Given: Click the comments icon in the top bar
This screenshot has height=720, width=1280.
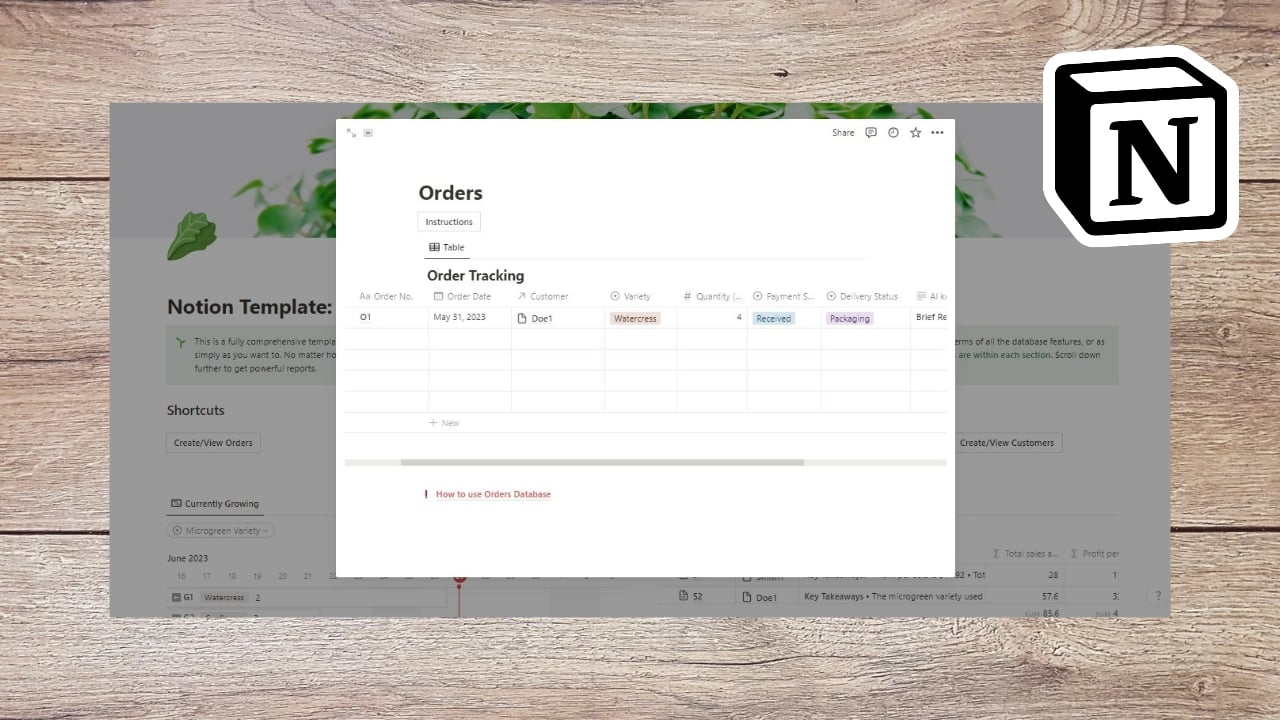Looking at the screenshot, I should [870, 132].
